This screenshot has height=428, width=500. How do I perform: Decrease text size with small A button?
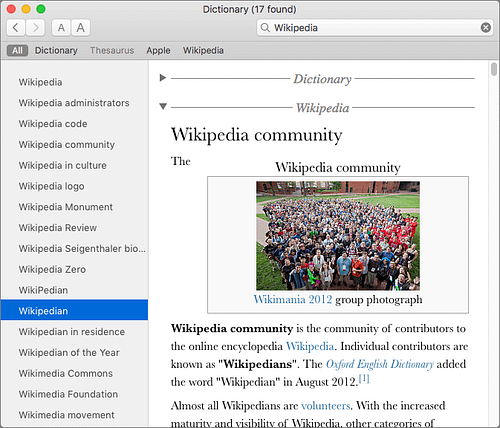tap(61, 28)
